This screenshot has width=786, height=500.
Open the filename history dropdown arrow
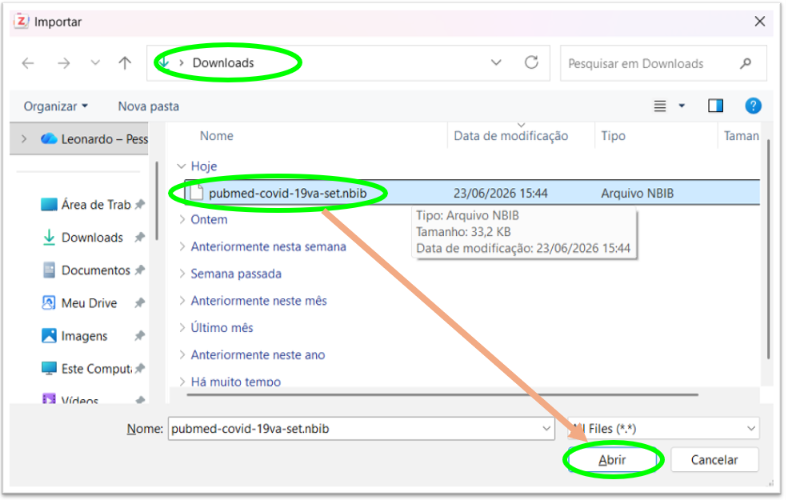546,429
